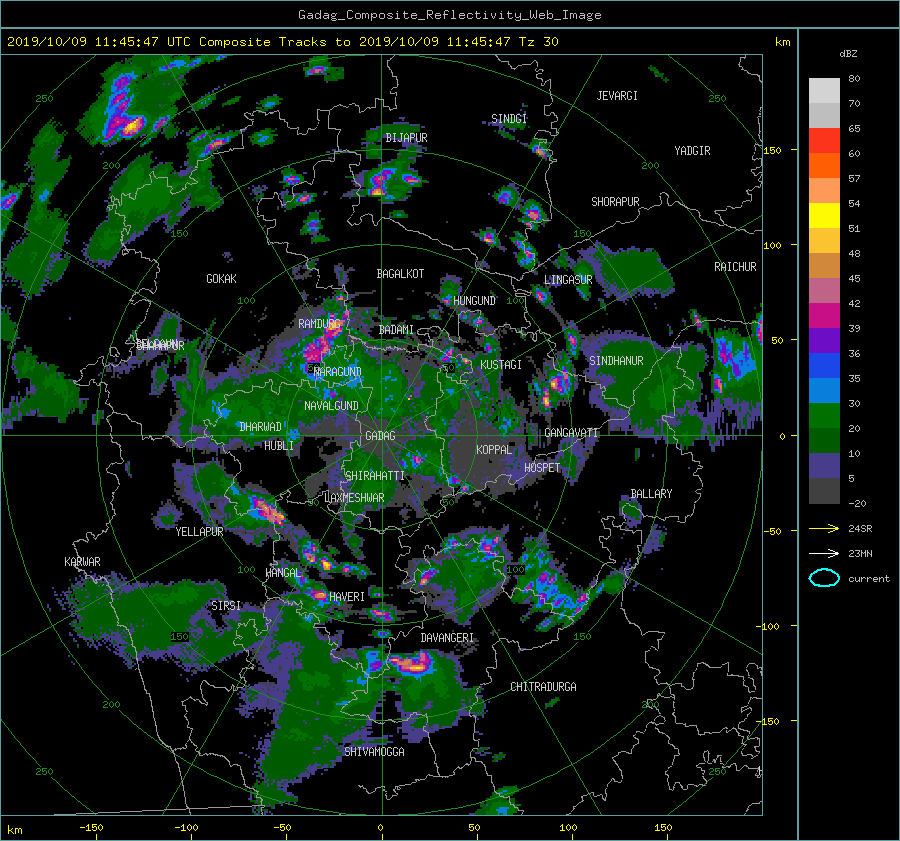Click the white 23MN track arrow in legend
900x841 pixels.
[x=824, y=553]
